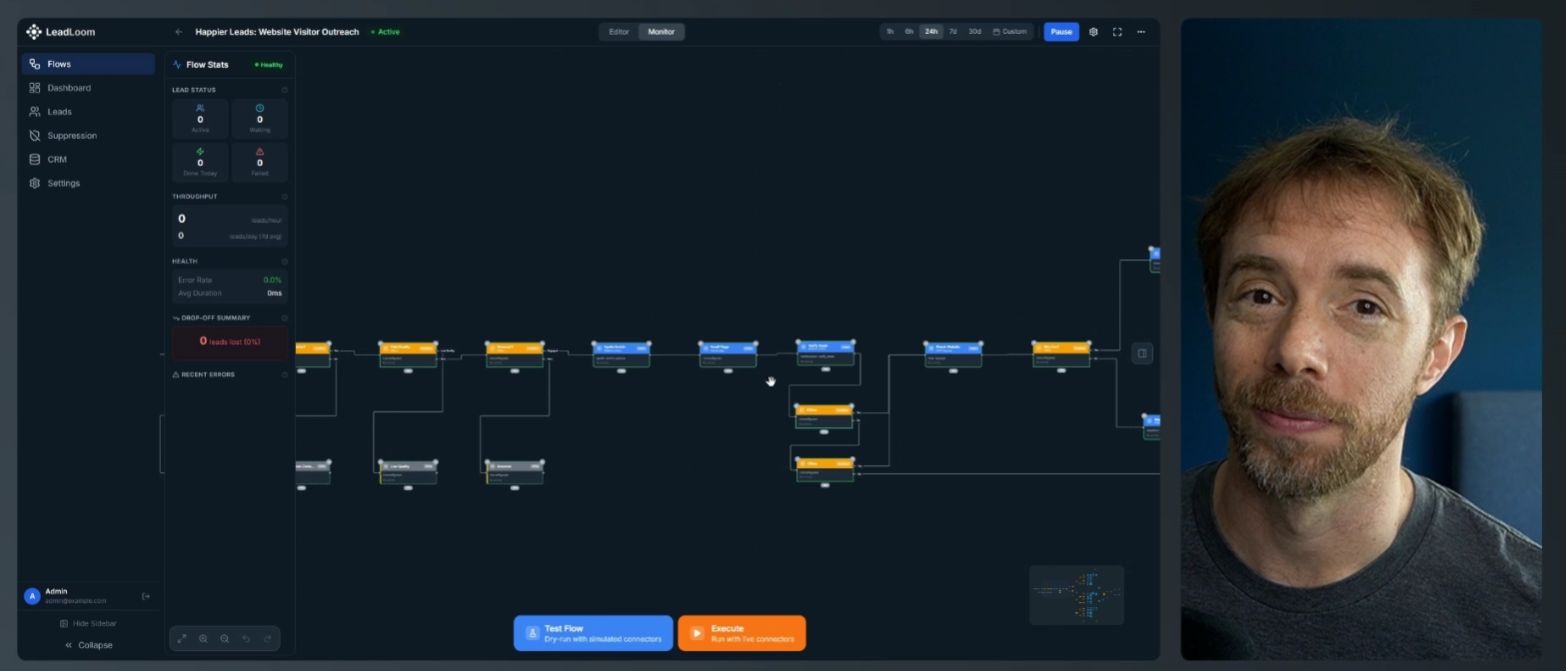This screenshot has width=1566, height=671.
Task: Click the Waiting clock icon
Action: pyautogui.click(x=260, y=108)
